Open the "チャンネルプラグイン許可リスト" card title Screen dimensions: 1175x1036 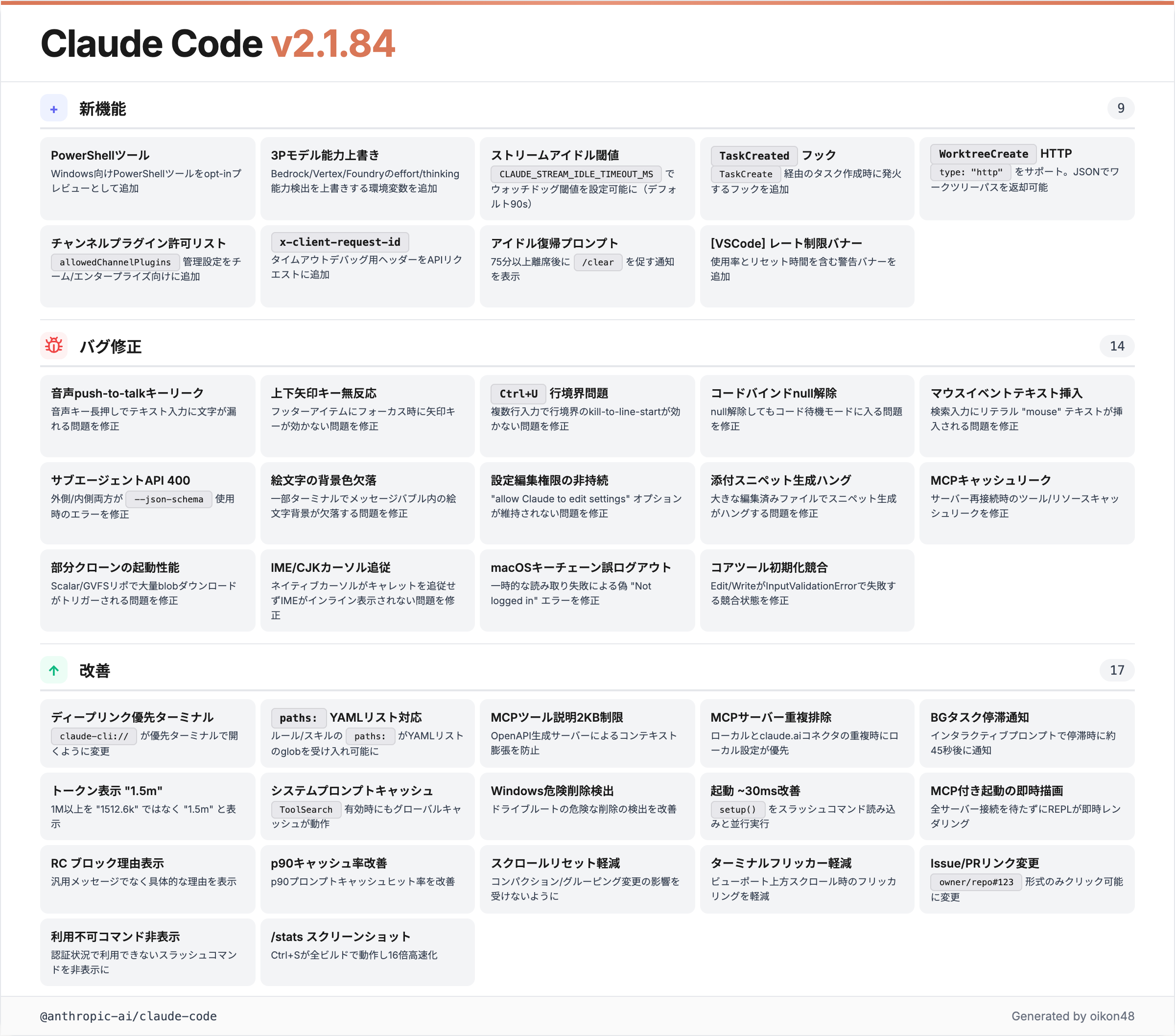[139, 243]
